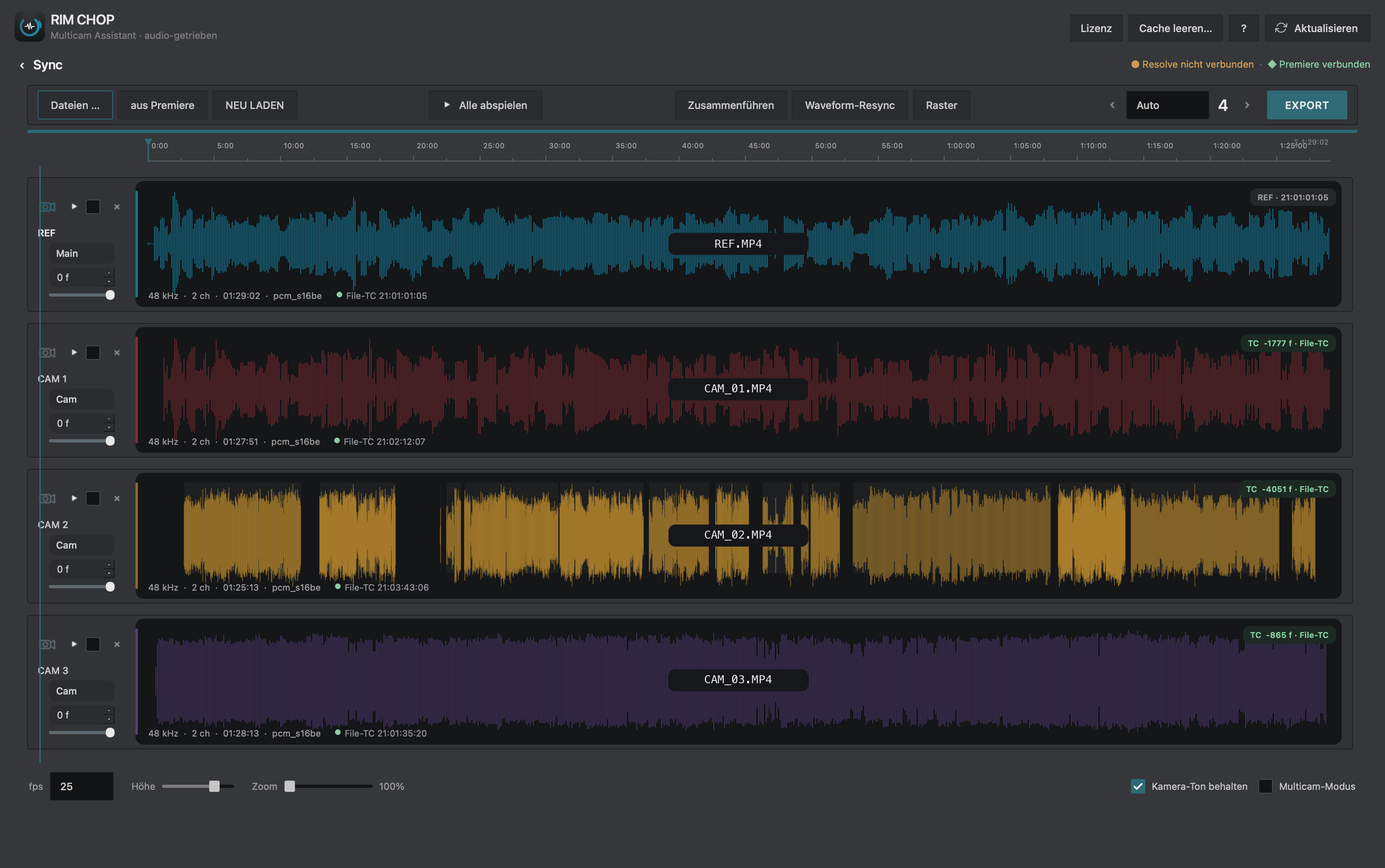Open the CAM 1 track Cam role dropdown
Screen dimensions: 1385x868
[x=81, y=399]
